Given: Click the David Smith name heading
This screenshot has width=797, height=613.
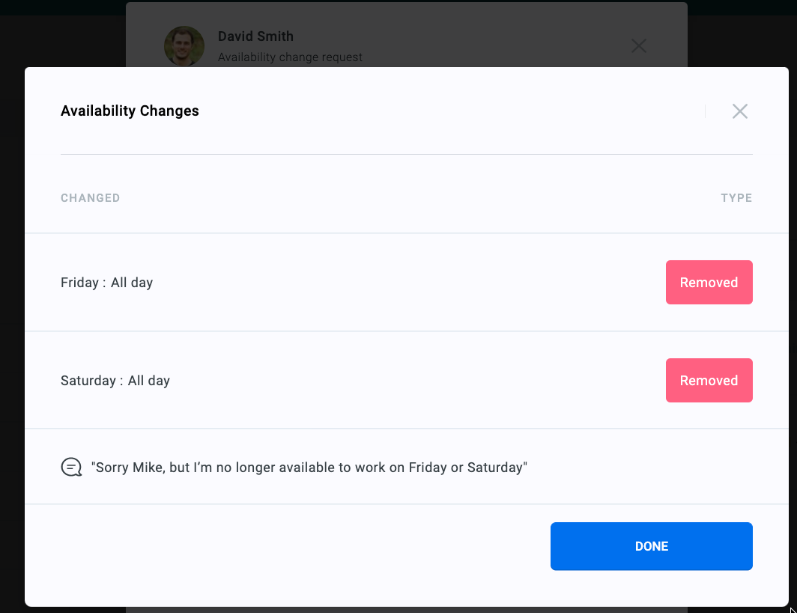Looking at the screenshot, I should [256, 36].
